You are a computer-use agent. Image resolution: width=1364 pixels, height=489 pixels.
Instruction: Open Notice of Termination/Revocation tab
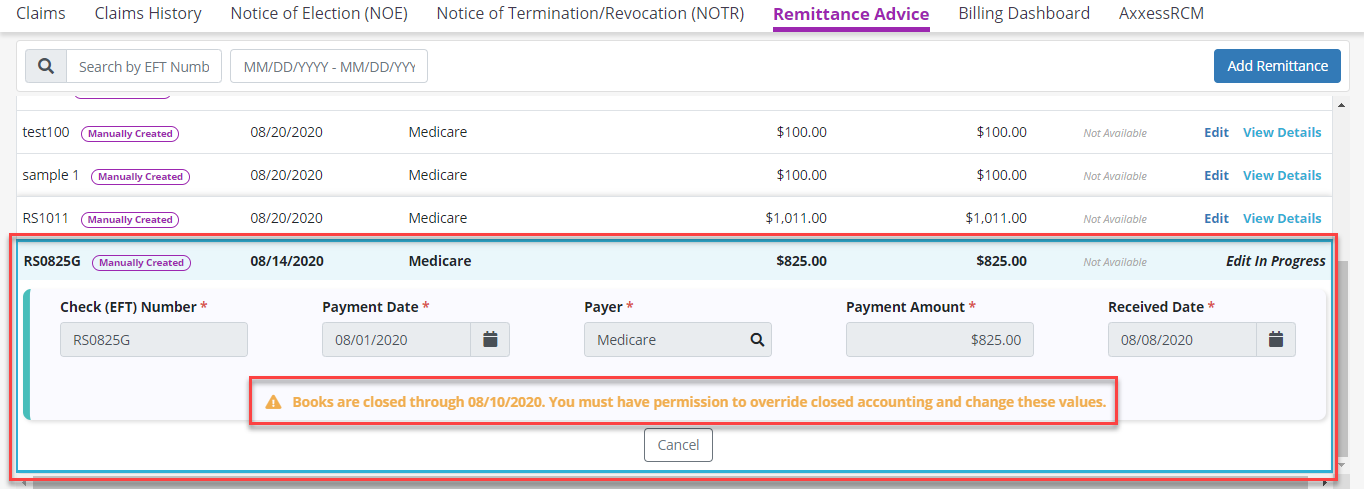[x=590, y=14]
